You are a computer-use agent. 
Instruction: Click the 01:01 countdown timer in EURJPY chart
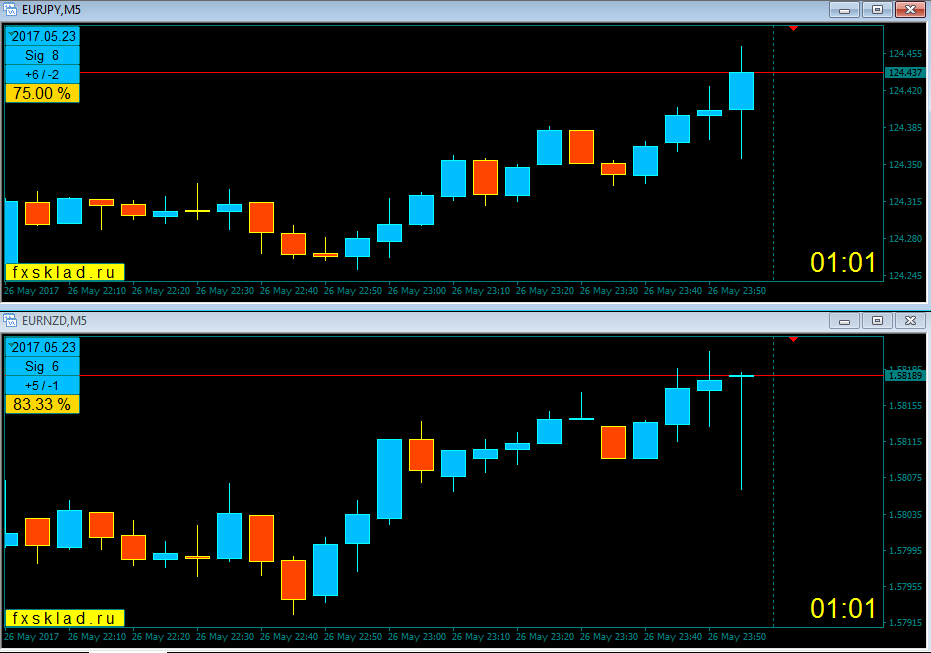(x=843, y=262)
